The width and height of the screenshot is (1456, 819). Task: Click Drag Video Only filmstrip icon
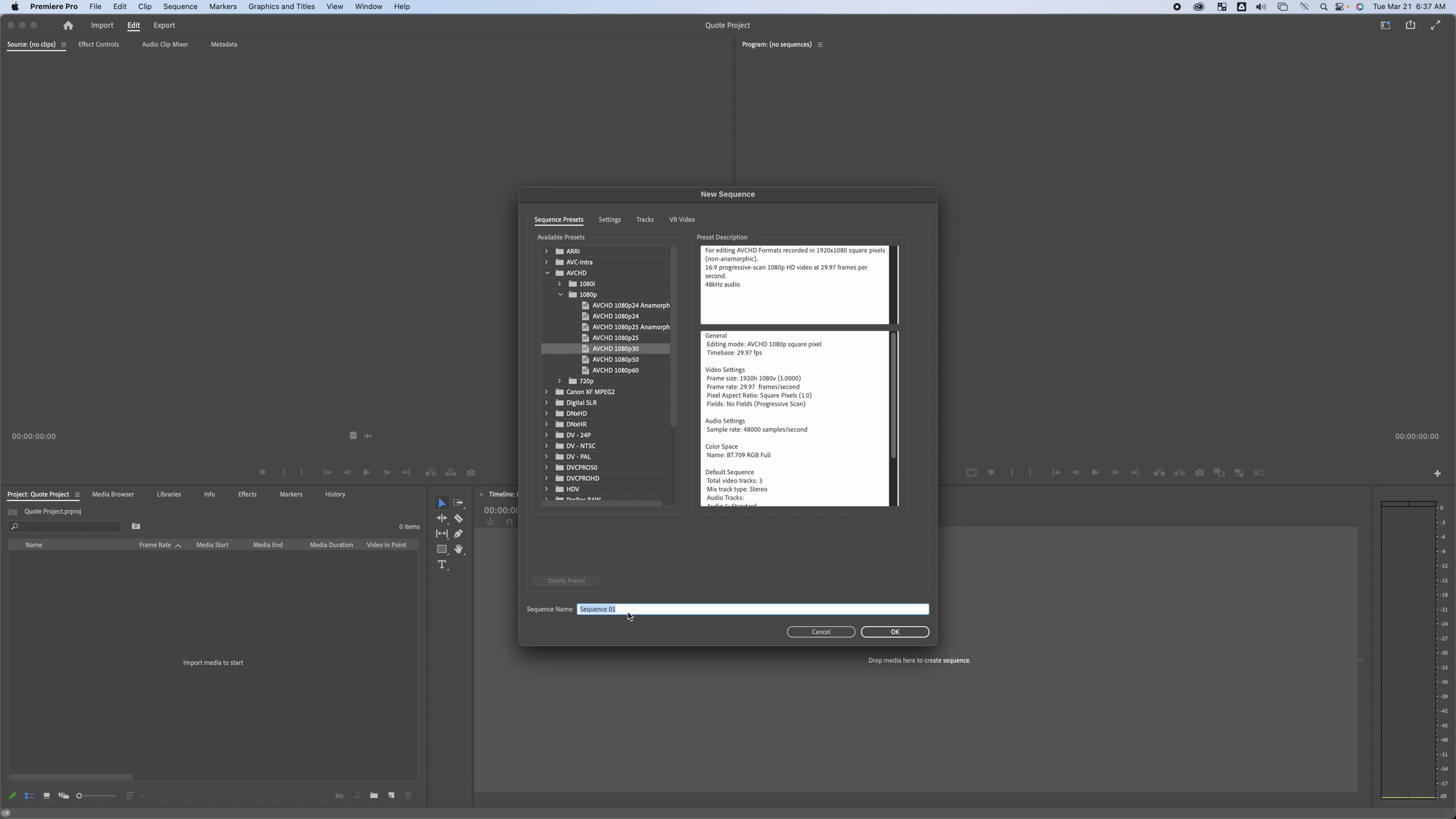click(x=353, y=436)
